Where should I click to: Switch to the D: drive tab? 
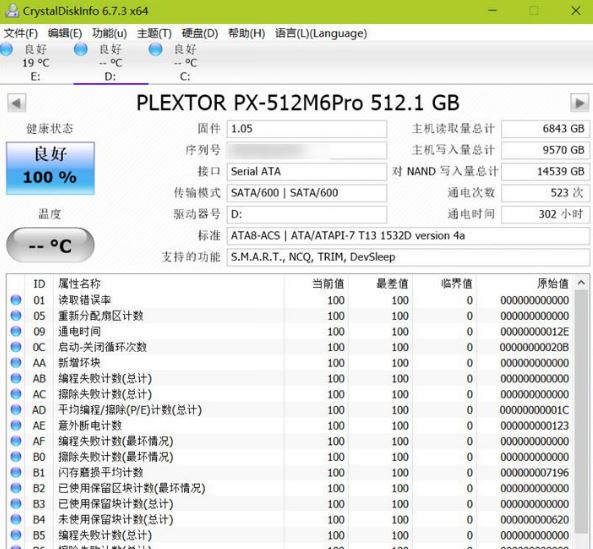click(x=110, y=62)
